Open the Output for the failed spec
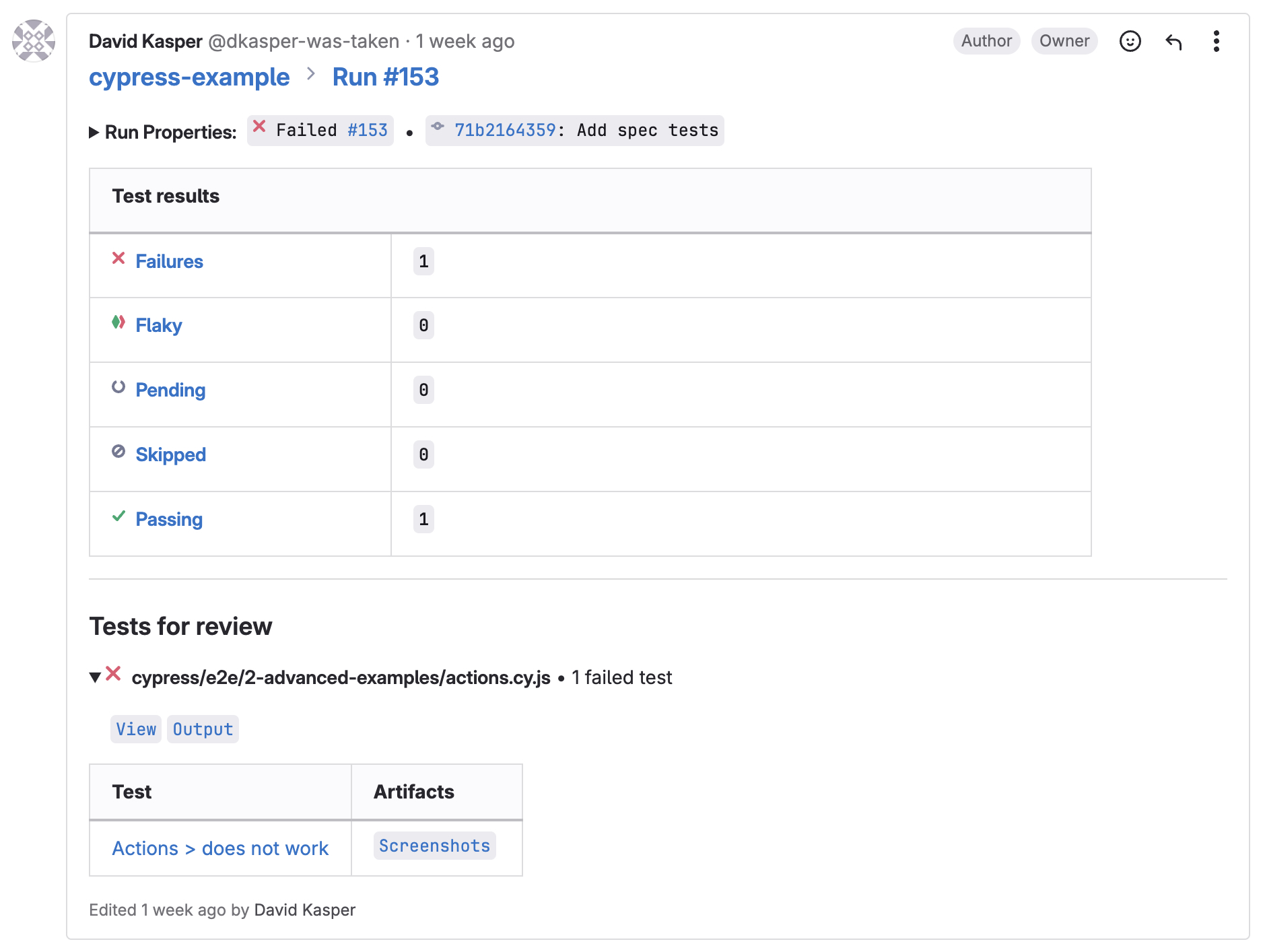1263x952 pixels. 203,728
